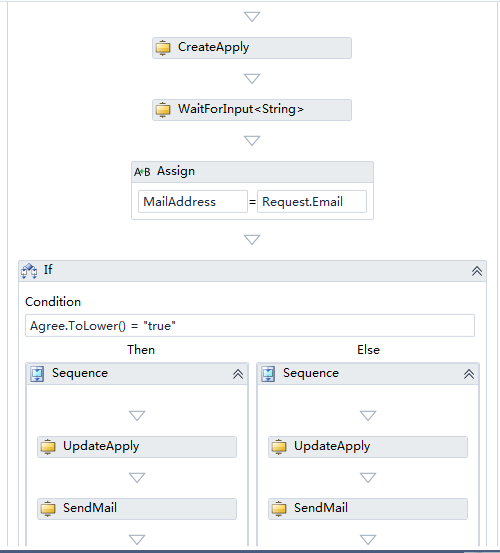Click the SendMail icon in Then branch
500x553 pixels.
[x=48, y=509]
